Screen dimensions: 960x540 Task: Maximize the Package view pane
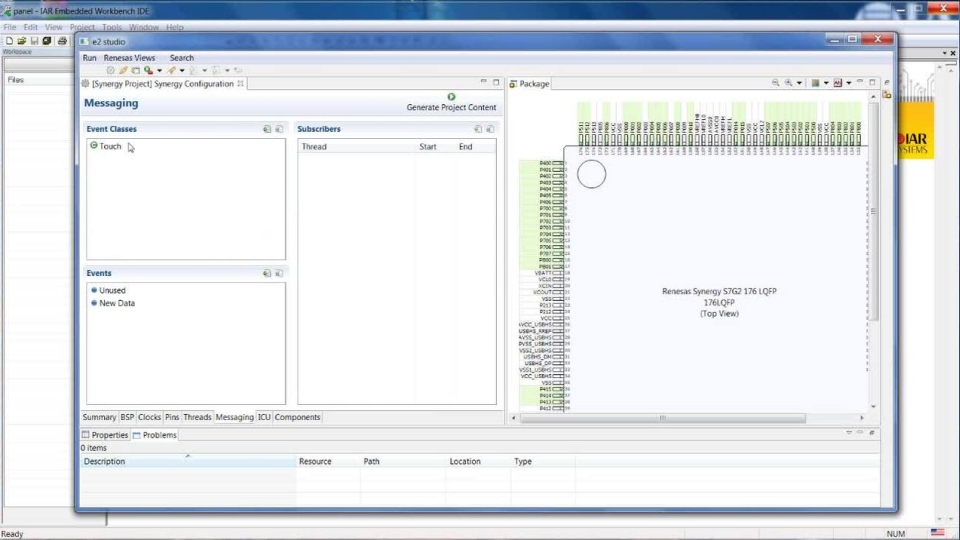[872, 82]
